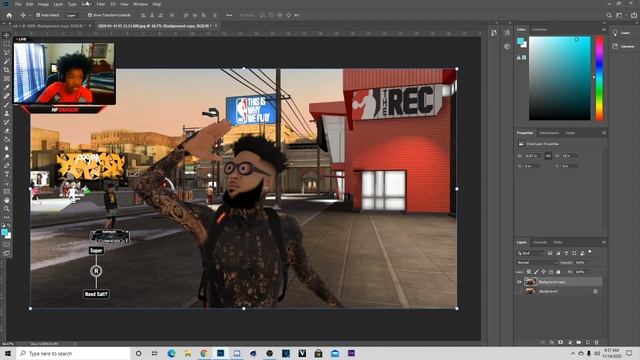Open the Properties panel flyout menu
Screen dimensions: 640x360
[604, 133]
